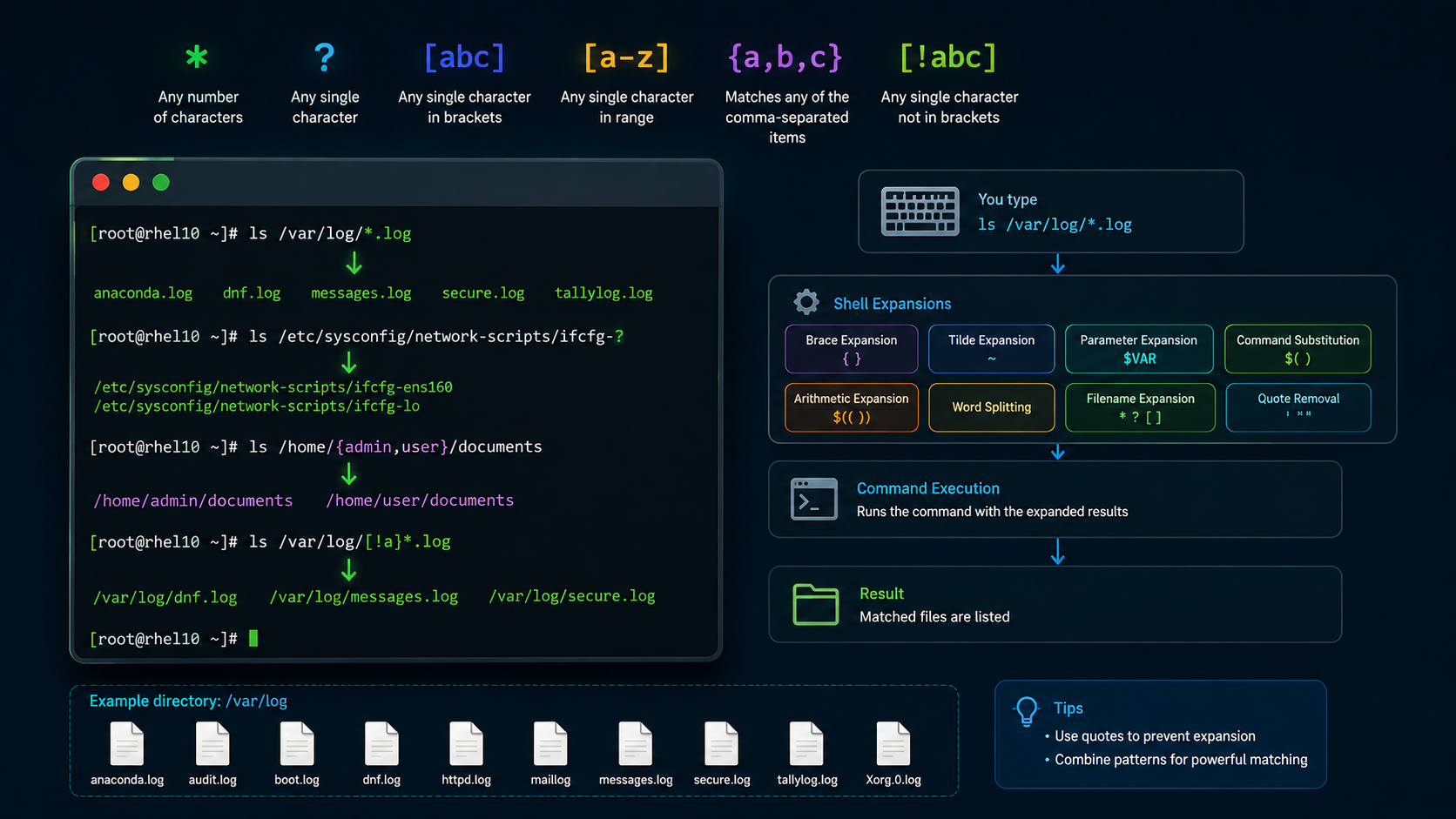The height and width of the screenshot is (819, 1456).
Task: Click the maillog file icon
Action: pyautogui.click(x=550, y=744)
